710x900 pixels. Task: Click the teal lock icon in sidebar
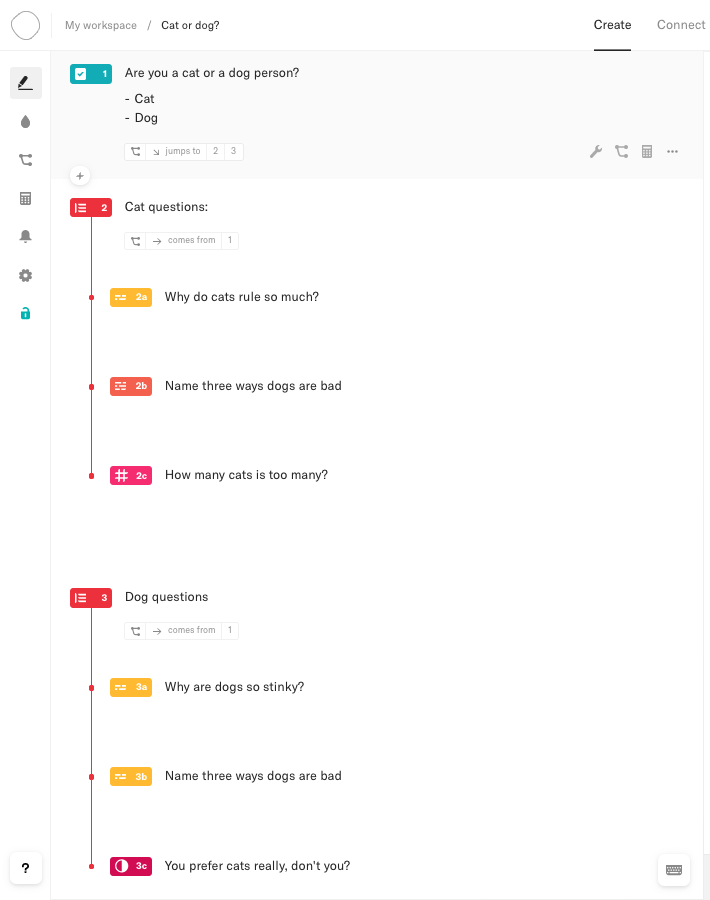coord(25,313)
